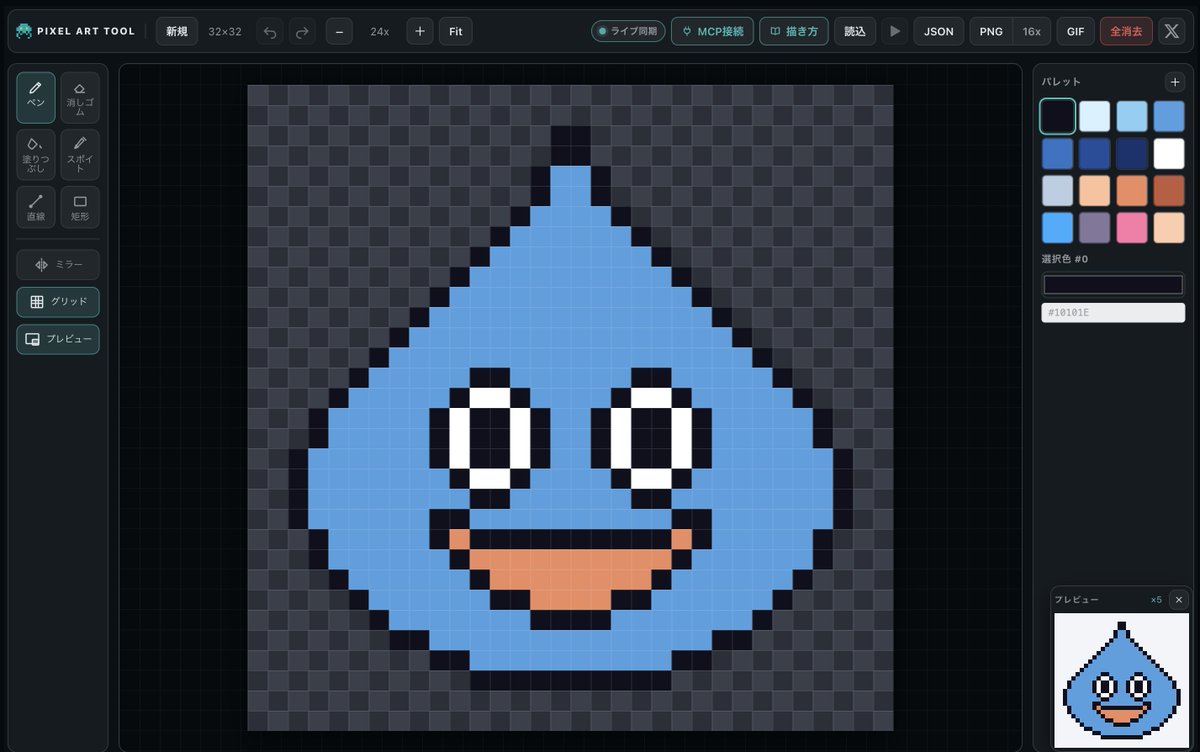Export as PNG
The height and width of the screenshot is (752, 1200).
coord(991,31)
